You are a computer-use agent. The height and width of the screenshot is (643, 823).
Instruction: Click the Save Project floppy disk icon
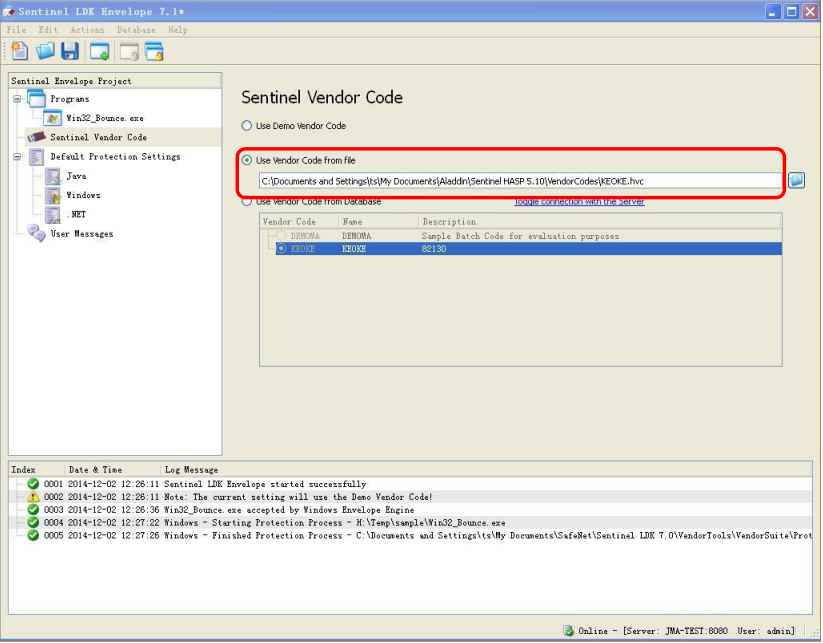tap(70, 51)
